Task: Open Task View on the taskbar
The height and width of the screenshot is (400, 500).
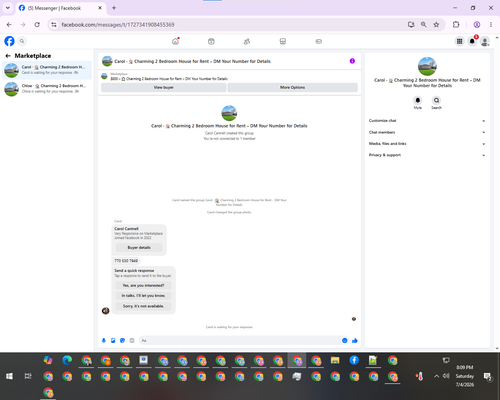Action: click(28, 376)
